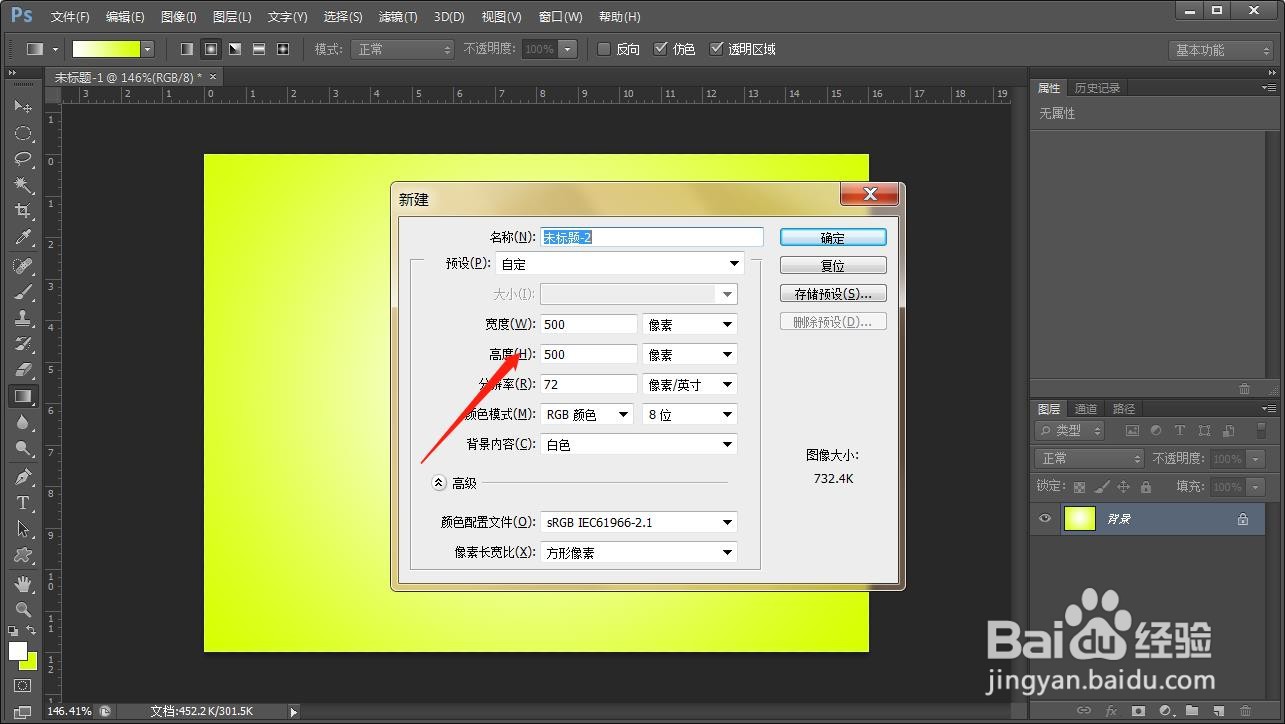The width and height of the screenshot is (1285, 724).
Task: Choose the angle gradient style button
Action: pos(235,49)
